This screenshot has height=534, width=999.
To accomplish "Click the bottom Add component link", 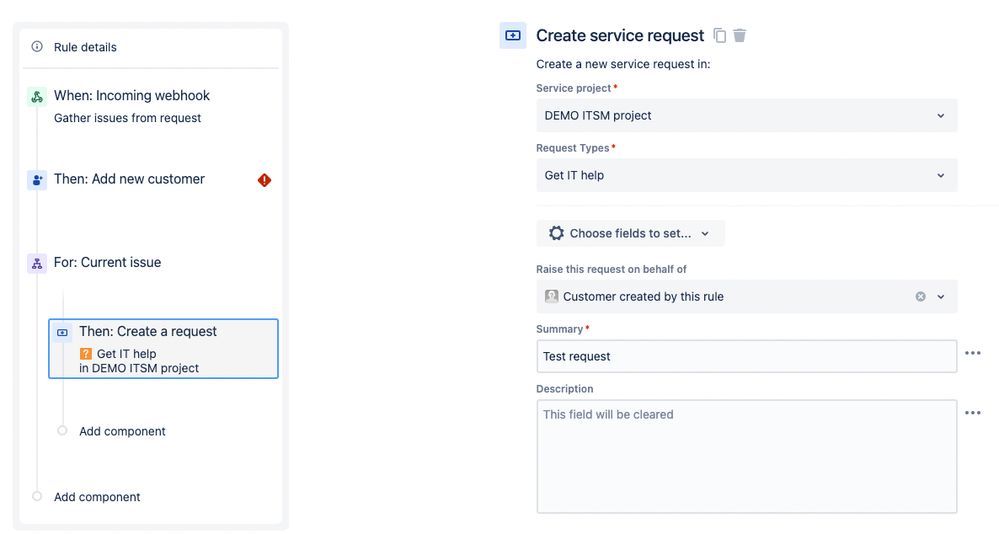I will [97, 497].
